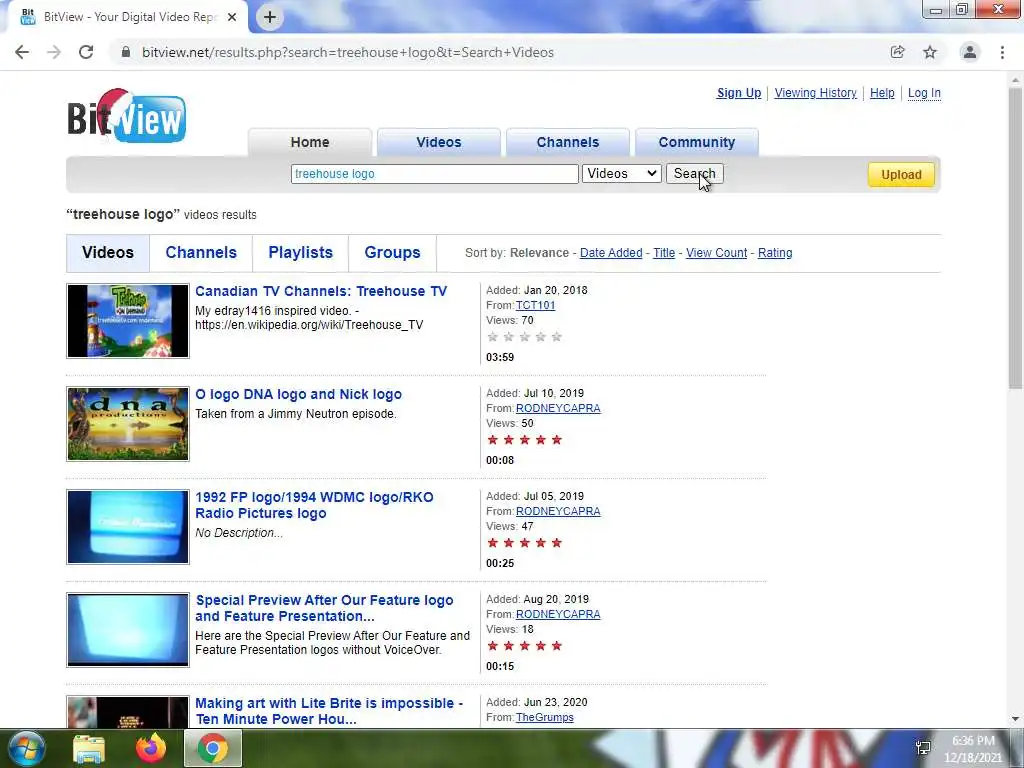Select the Videos results tab
Screen dimensions: 1024x768
(108, 253)
